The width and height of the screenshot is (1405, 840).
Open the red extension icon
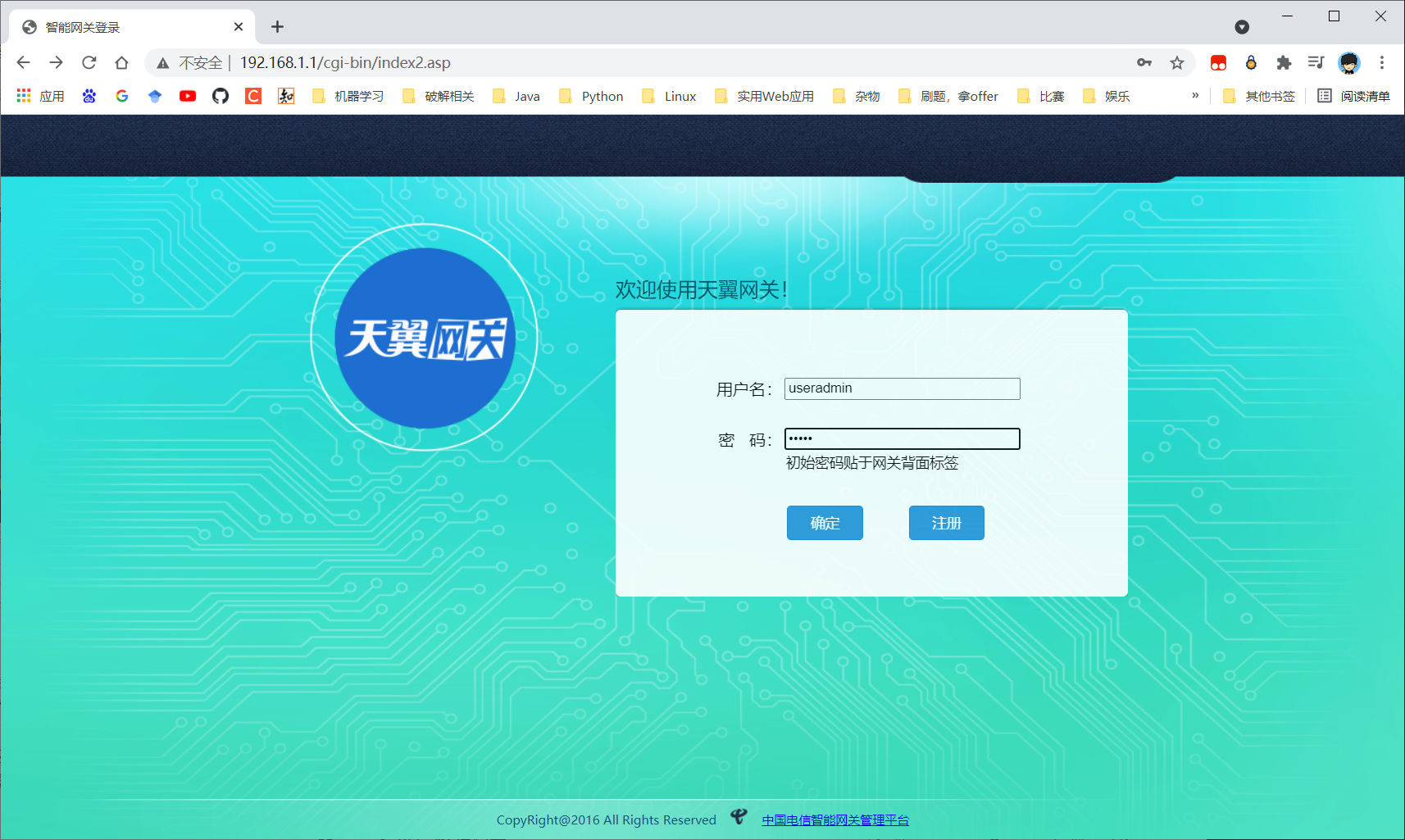(1218, 62)
